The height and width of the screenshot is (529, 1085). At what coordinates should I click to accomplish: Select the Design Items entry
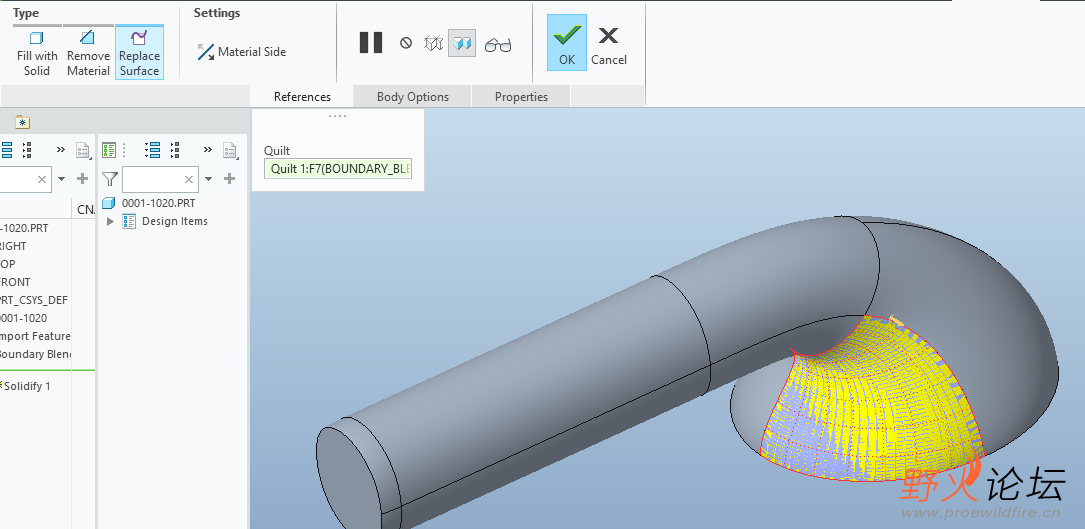174,221
